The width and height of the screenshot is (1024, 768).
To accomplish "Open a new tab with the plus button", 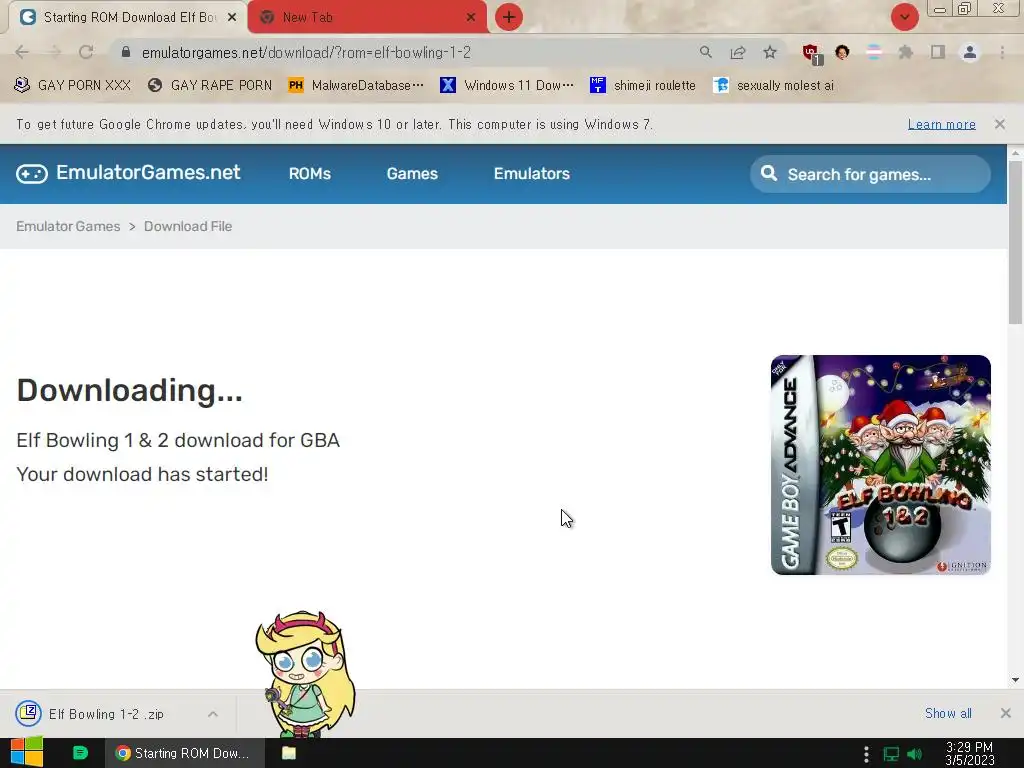I will (509, 17).
